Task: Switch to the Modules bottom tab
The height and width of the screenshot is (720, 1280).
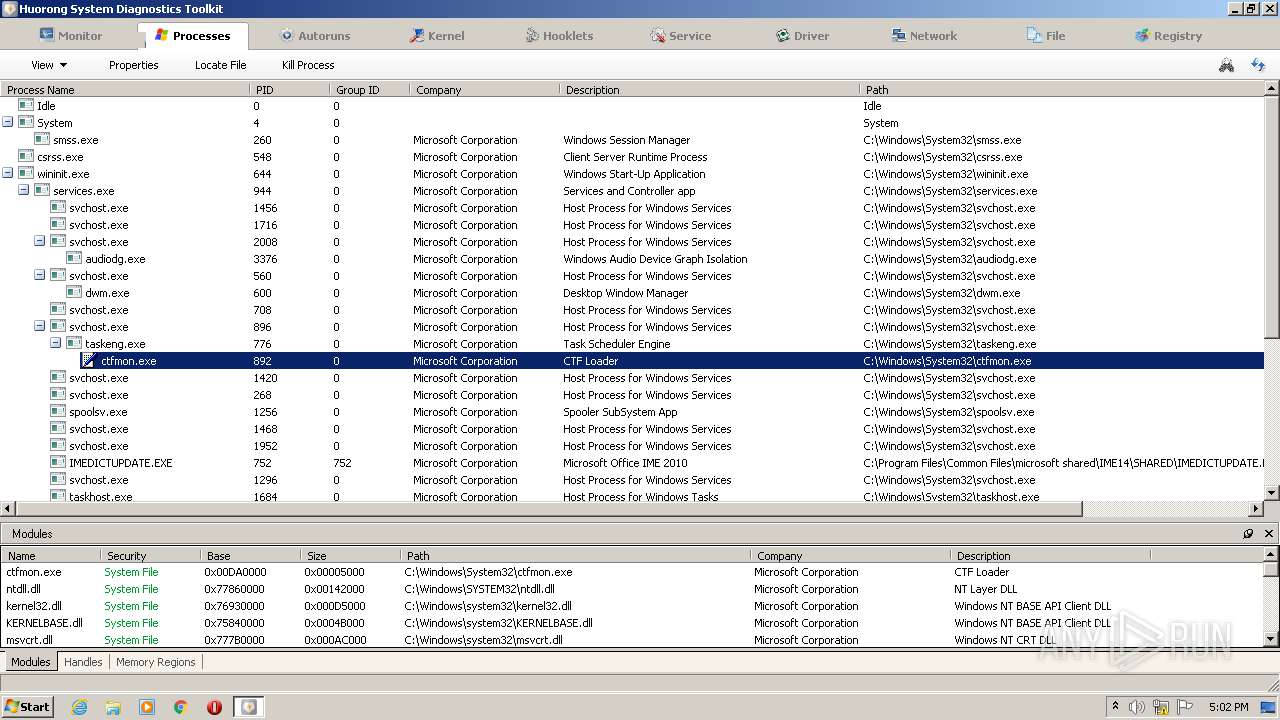Action: (x=30, y=662)
